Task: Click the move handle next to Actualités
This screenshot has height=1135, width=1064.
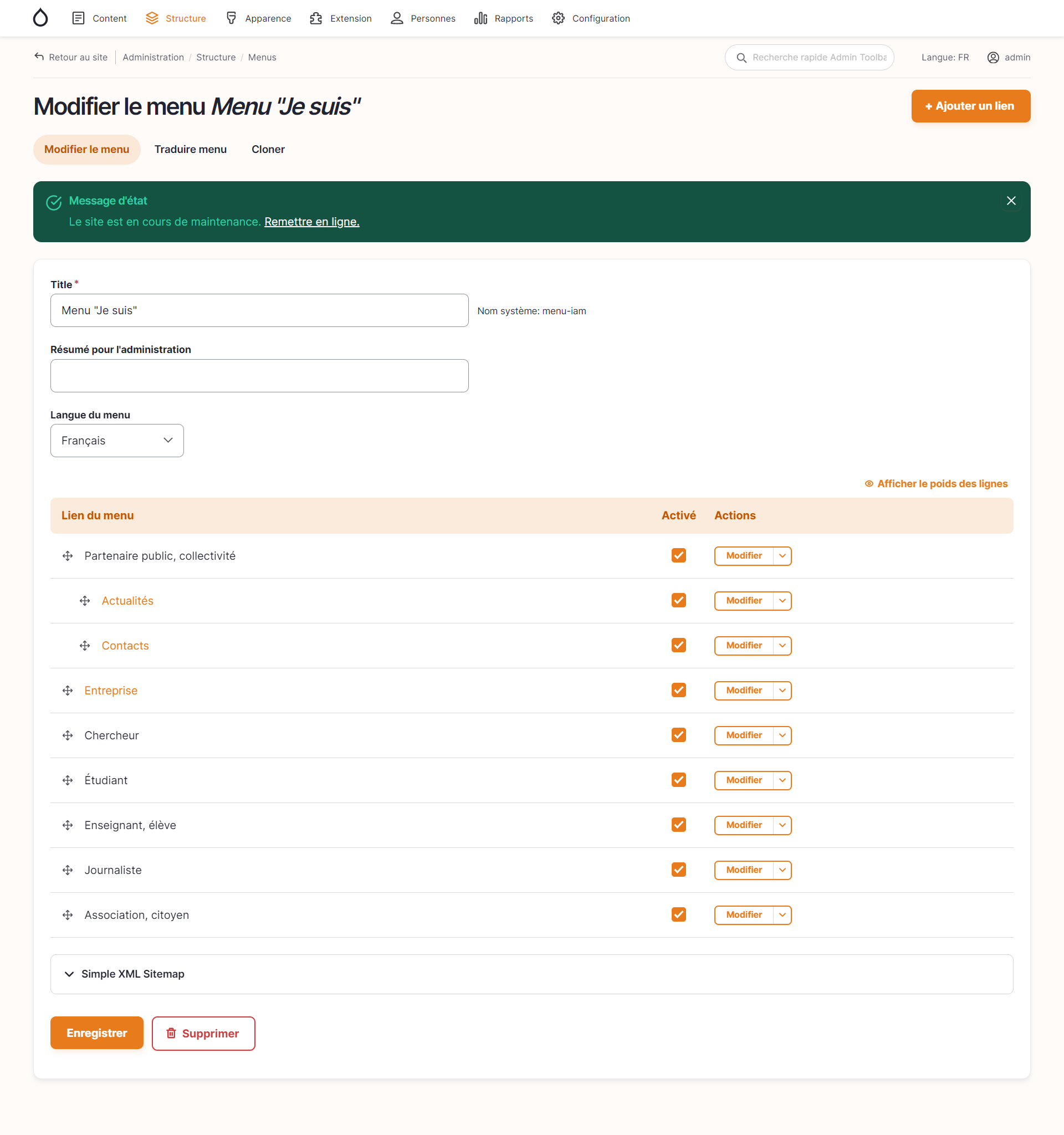Action: coord(85,601)
